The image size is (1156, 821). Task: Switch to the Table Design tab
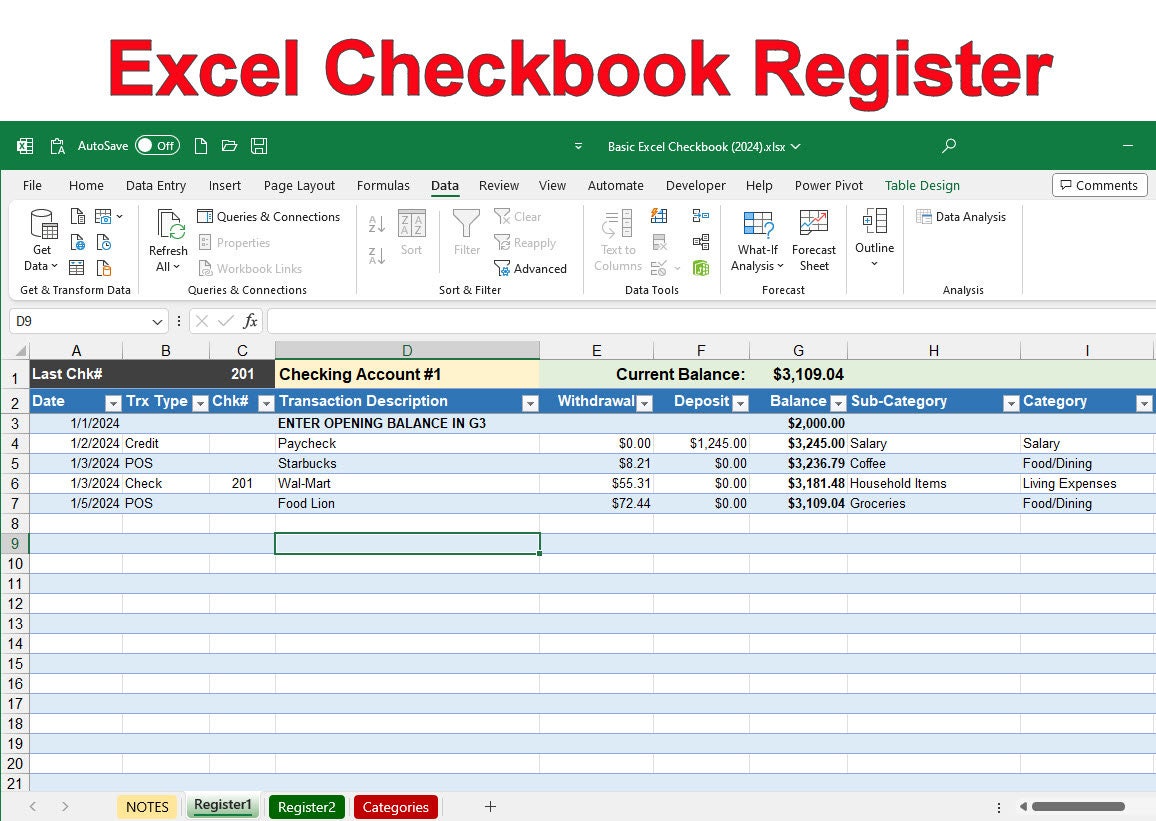[x=921, y=185]
